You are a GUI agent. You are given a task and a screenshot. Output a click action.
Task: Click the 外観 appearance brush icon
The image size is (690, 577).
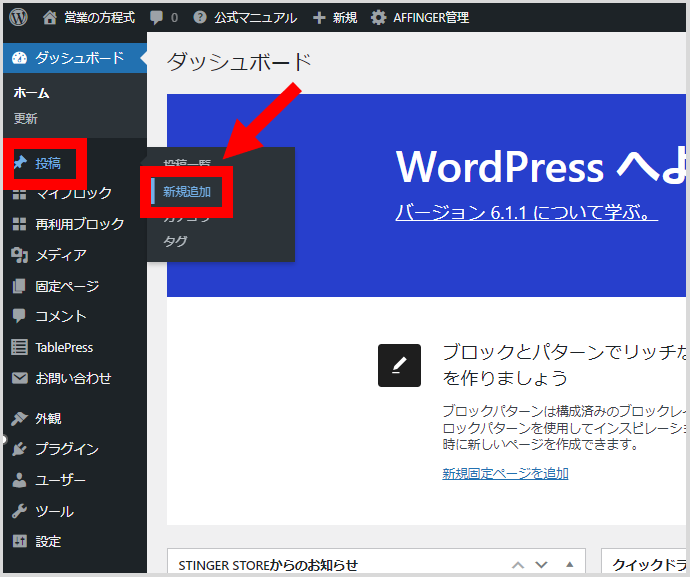[19, 418]
